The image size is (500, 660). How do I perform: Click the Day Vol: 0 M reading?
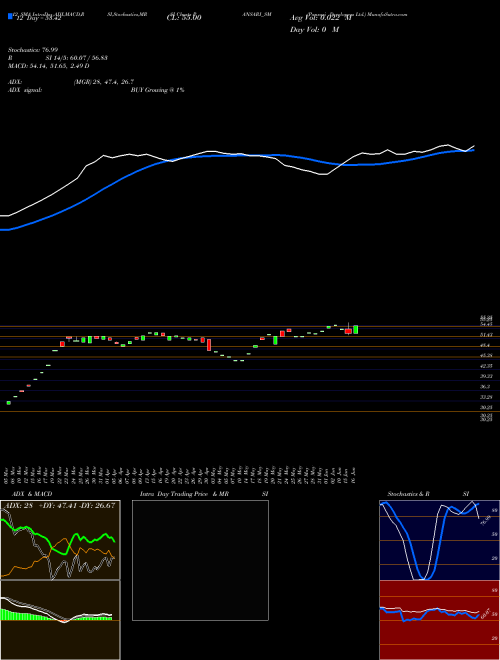314,30
